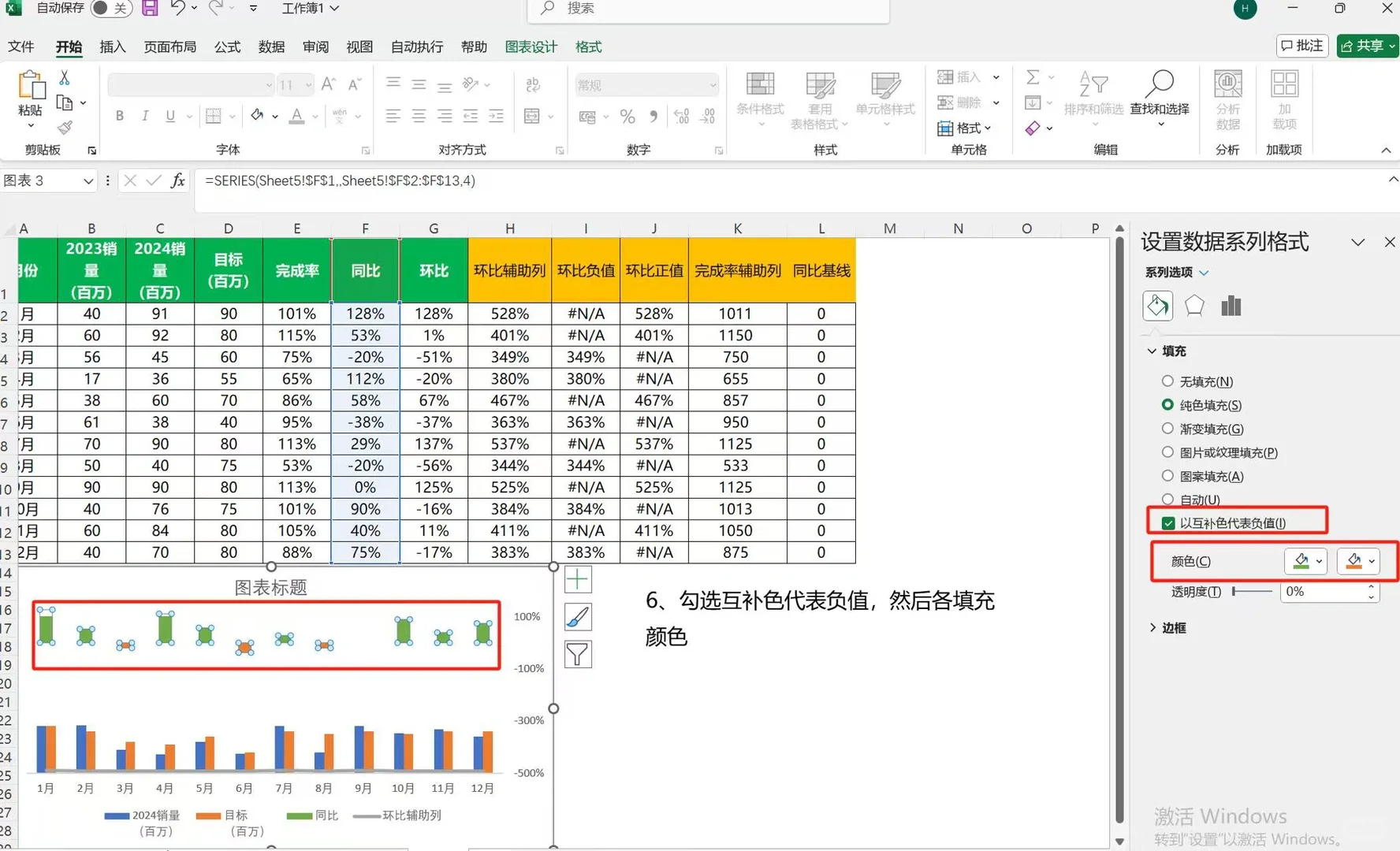Click the Copy icon in clipboard group
This screenshot has height=851, width=1400.
pyautogui.click(x=65, y=102)
